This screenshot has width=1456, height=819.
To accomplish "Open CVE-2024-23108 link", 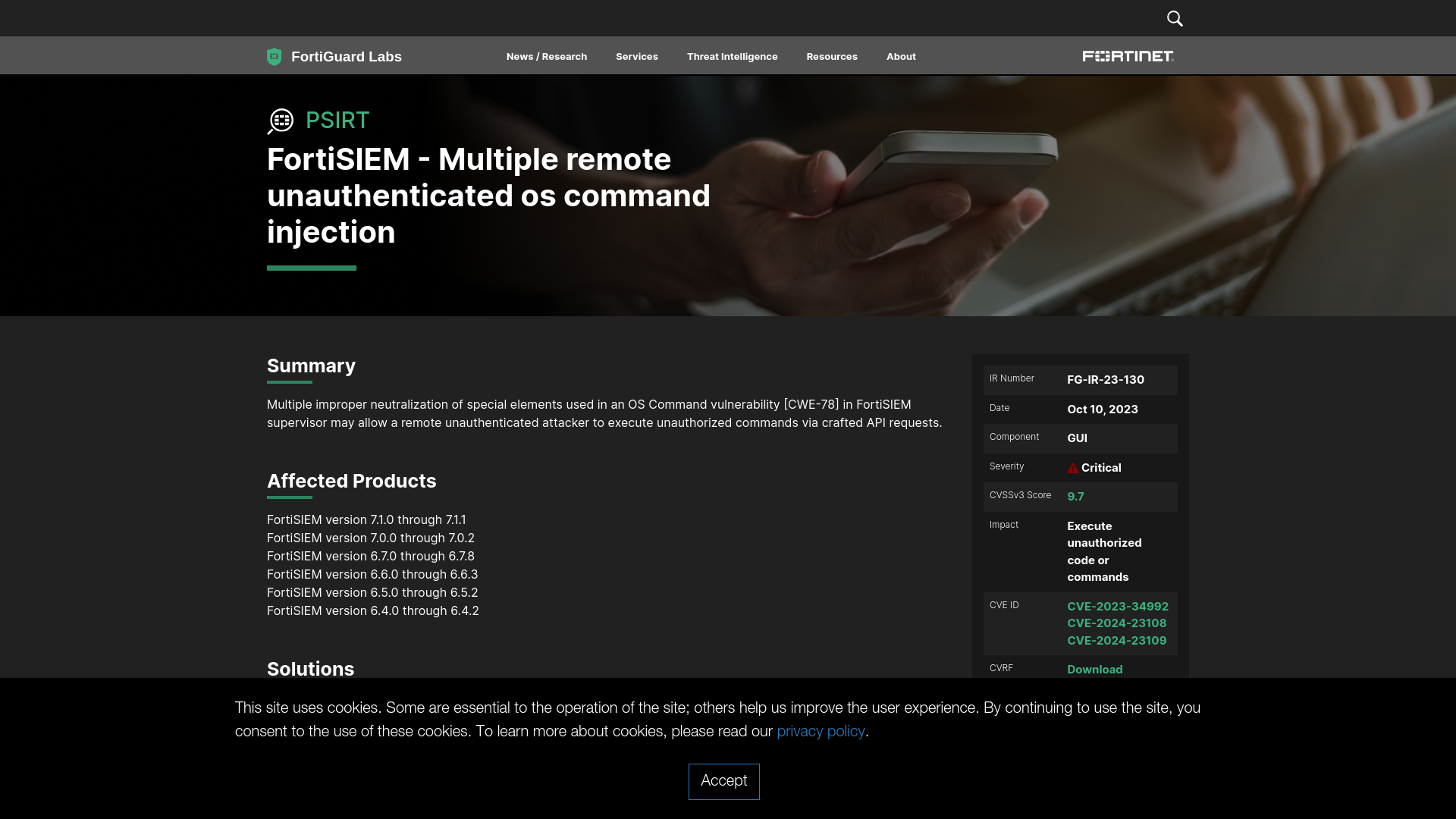I will tap(1117, 623).
